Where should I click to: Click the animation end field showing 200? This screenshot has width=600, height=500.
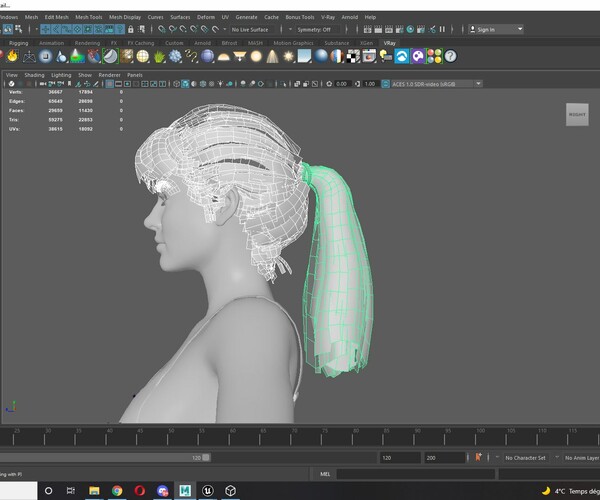pos(444,458)
